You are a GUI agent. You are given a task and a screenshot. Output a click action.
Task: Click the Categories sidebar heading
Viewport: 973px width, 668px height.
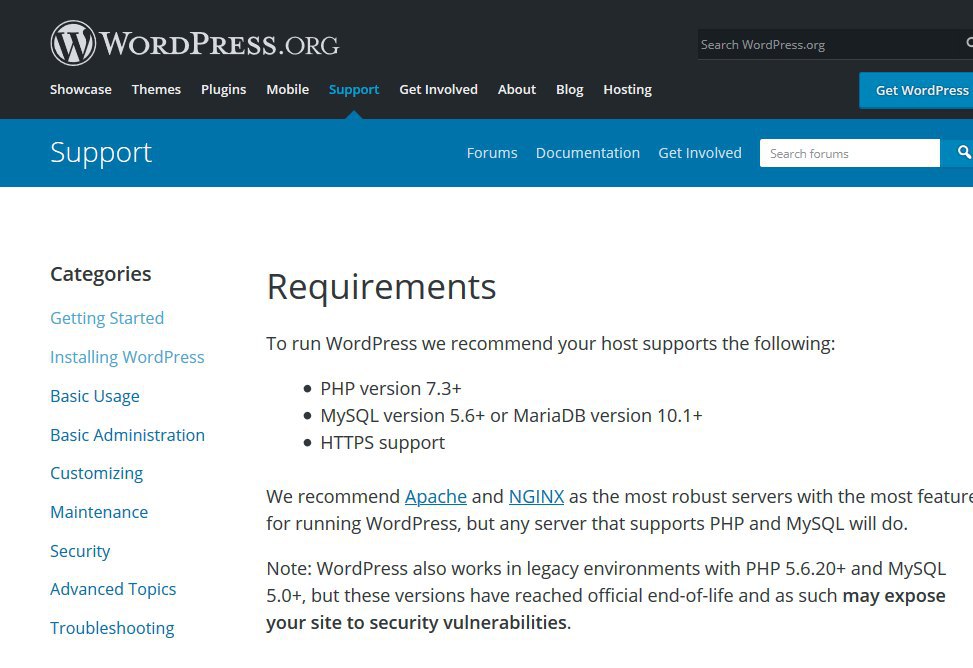(x=101, y=274)
